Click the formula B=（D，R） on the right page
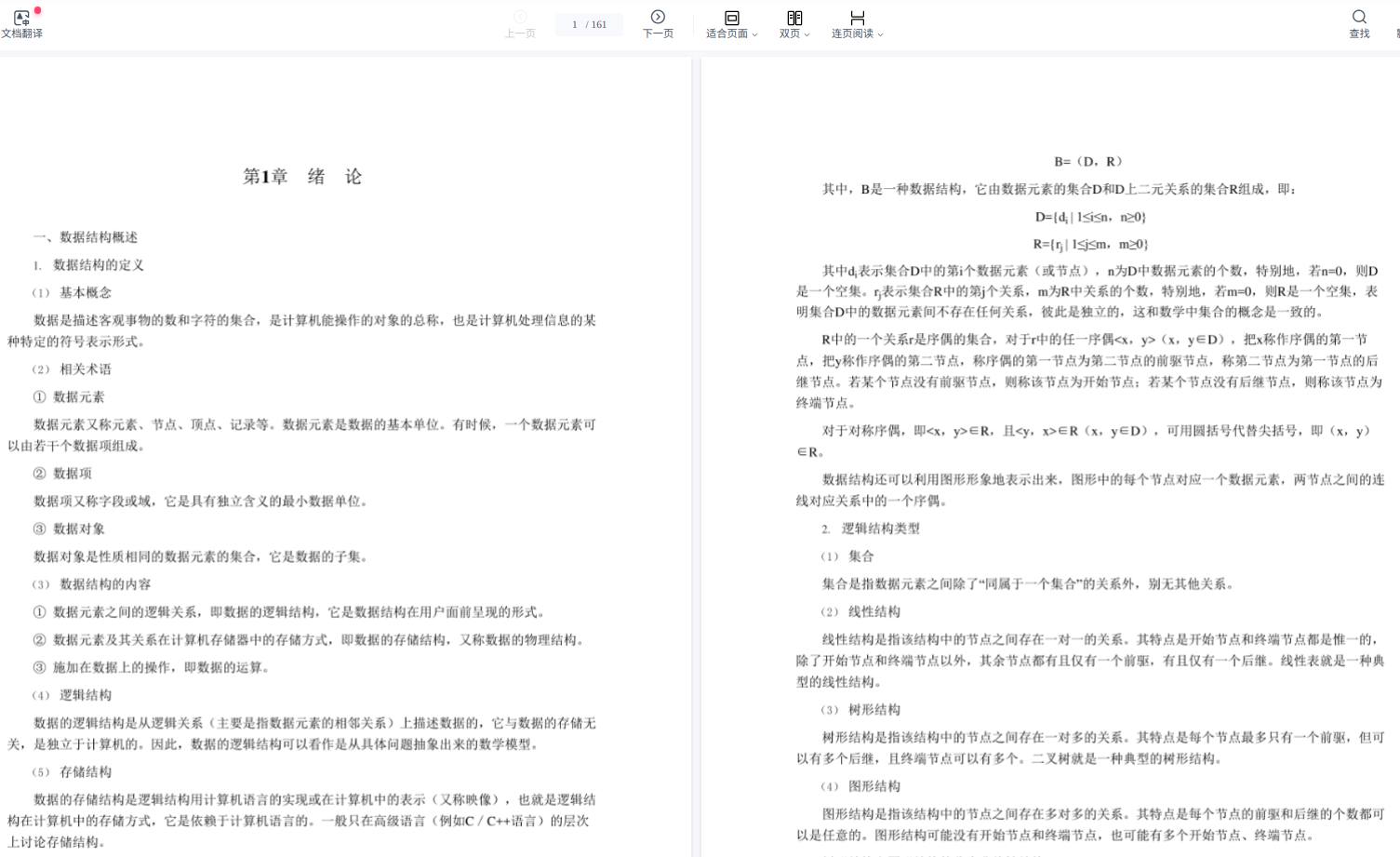1400x857 pixels. pyautogui.click(x=1088, y=161)
